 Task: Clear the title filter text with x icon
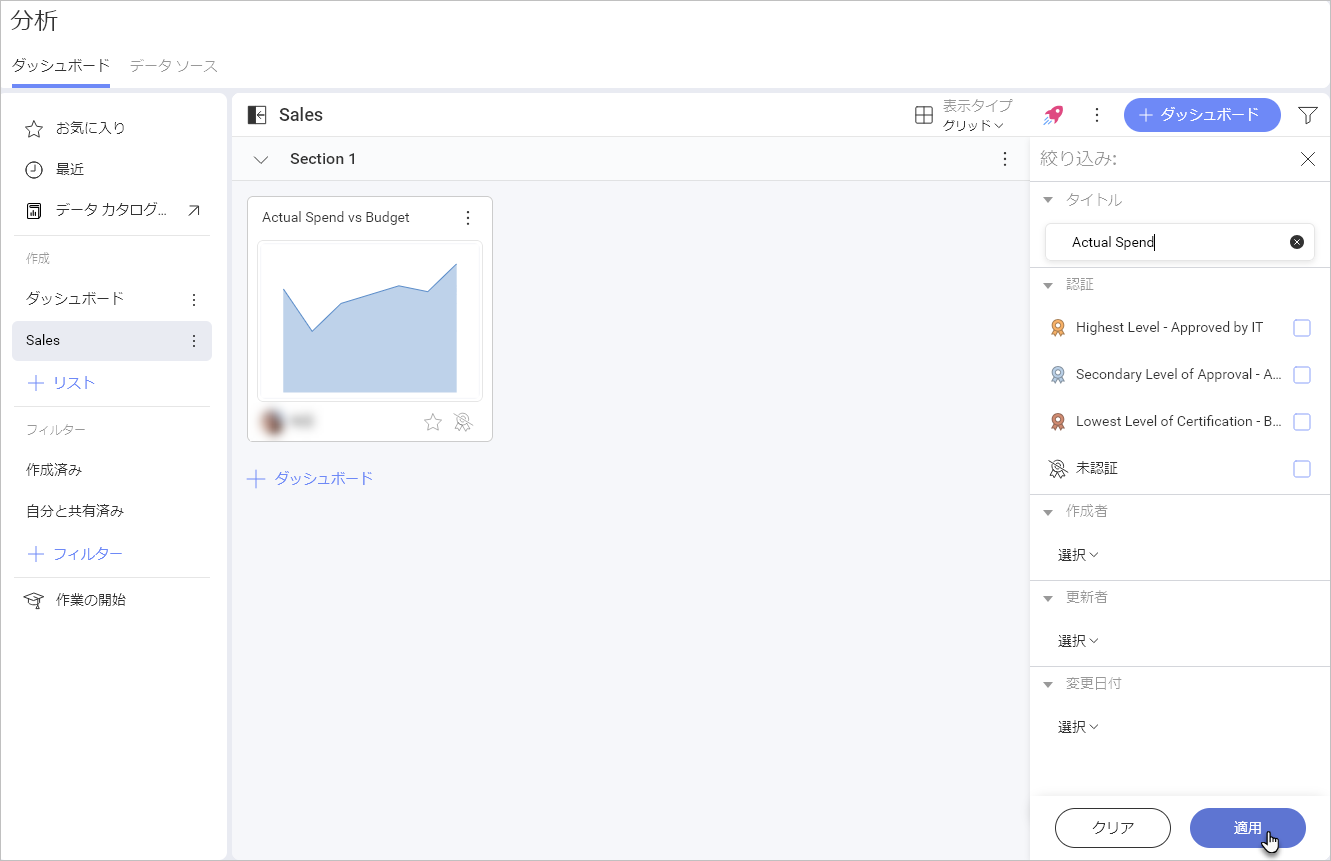[1297, 242]
